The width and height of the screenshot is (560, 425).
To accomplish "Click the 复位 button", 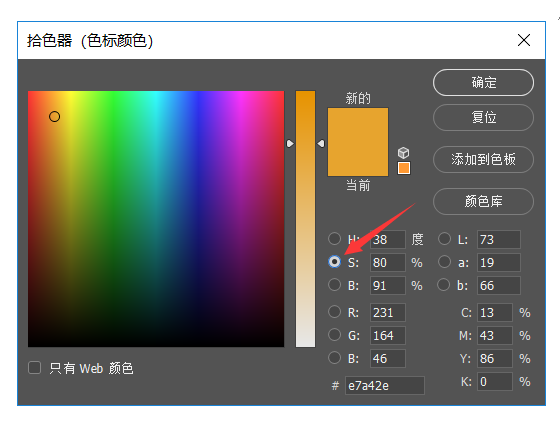I will pyautogui.click(x=483, y=118).
